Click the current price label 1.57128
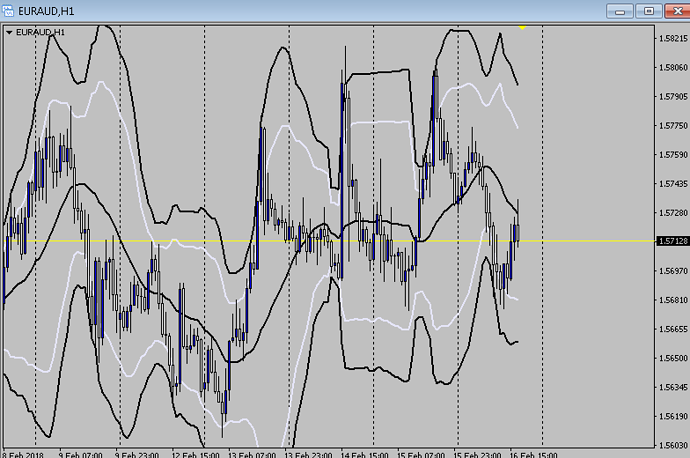 (672, 241)
